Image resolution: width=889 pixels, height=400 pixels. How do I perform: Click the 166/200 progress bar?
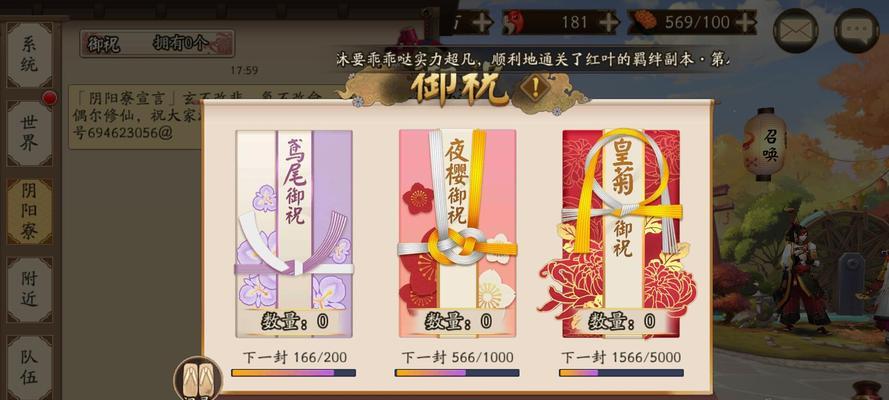294,373
